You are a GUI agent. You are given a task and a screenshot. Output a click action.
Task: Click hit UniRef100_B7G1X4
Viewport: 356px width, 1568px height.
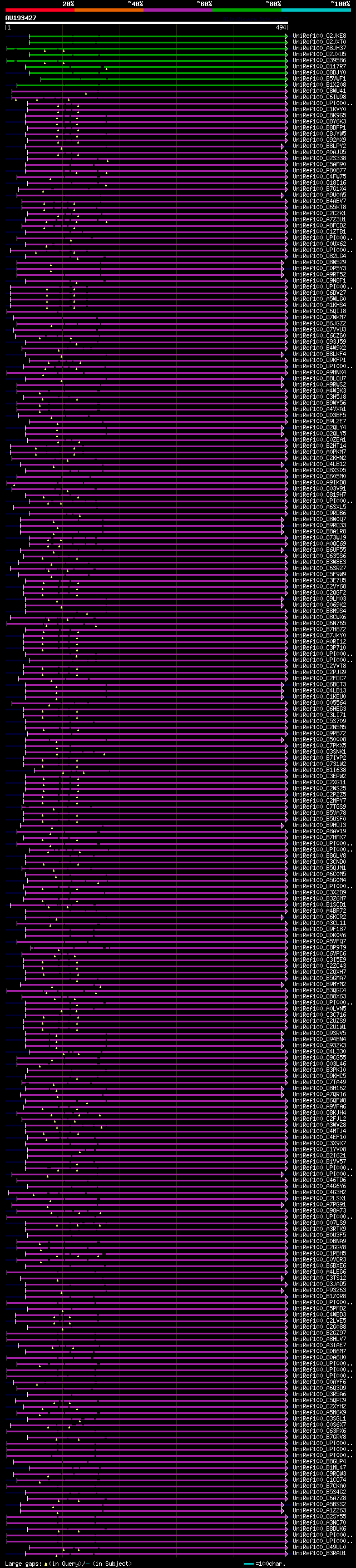tap(319, 189)
